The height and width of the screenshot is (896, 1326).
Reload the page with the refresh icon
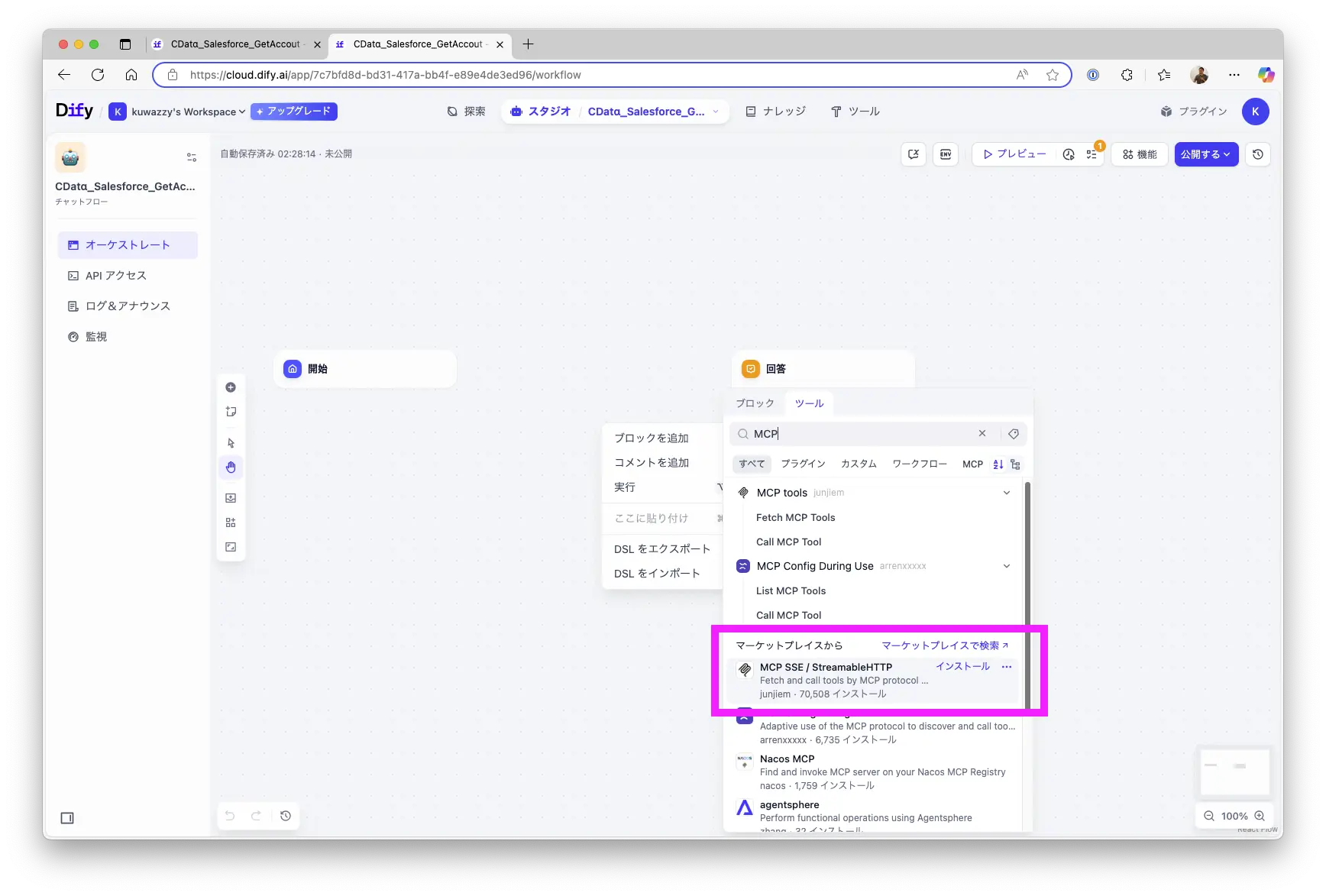point(98,75)
